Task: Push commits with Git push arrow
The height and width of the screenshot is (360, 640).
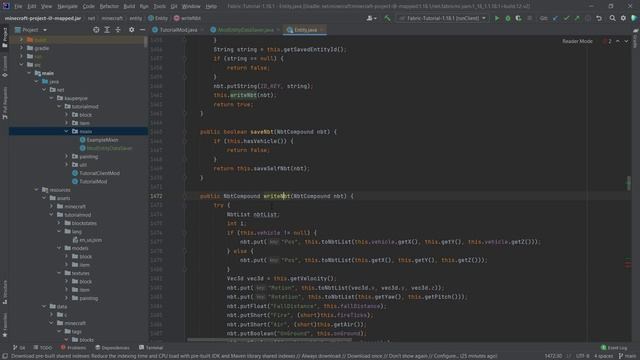Action: click(577, 18)
